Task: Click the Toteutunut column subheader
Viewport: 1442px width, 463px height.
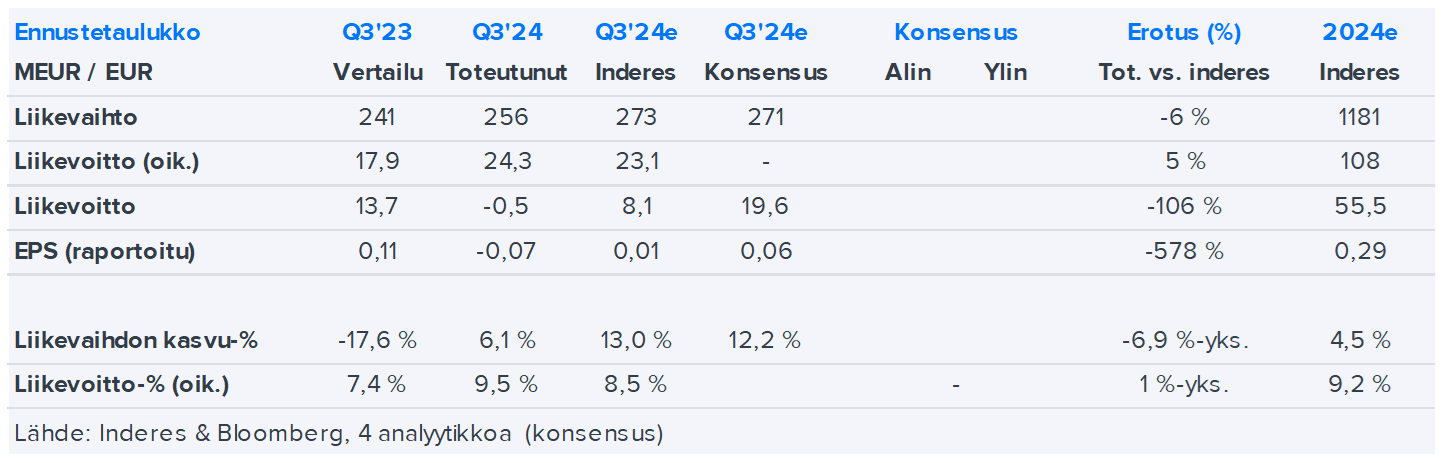Action: (x=507, y=72)
